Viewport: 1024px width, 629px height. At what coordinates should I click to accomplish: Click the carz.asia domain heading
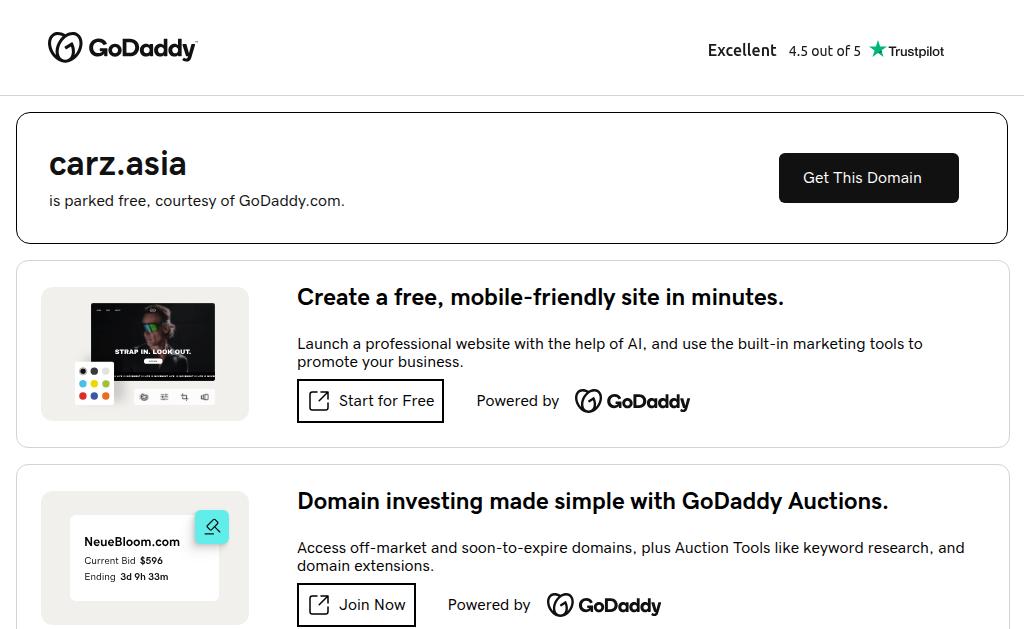[x=118, y=164]
